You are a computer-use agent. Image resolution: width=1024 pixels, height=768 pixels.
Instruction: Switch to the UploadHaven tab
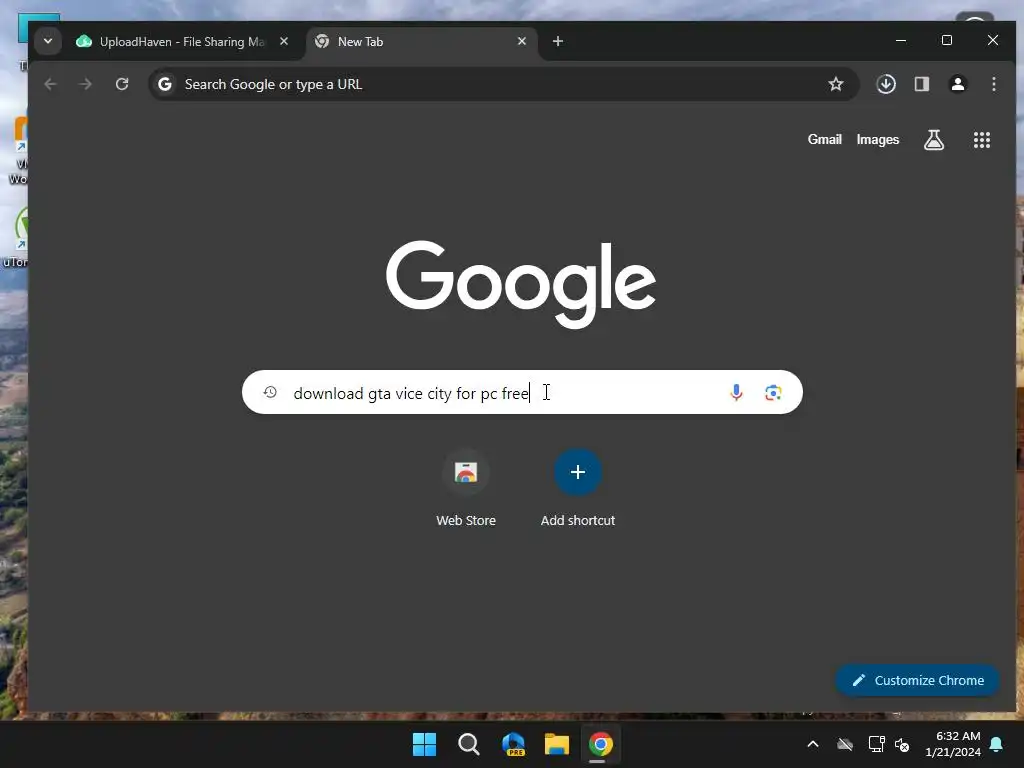point(183,42)
